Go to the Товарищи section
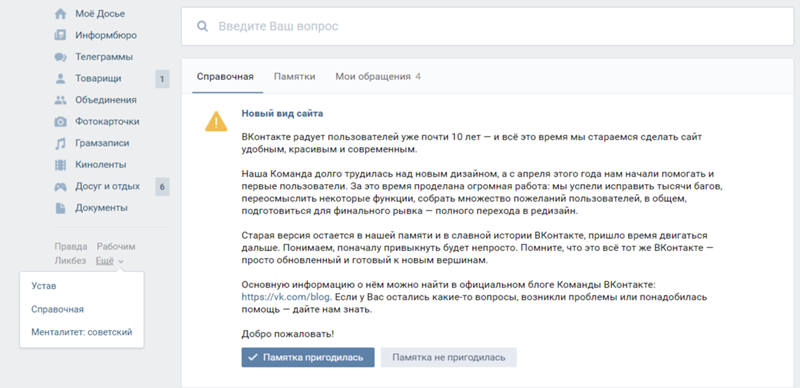Viewport: 800px width, 388px height. (98, 79)
